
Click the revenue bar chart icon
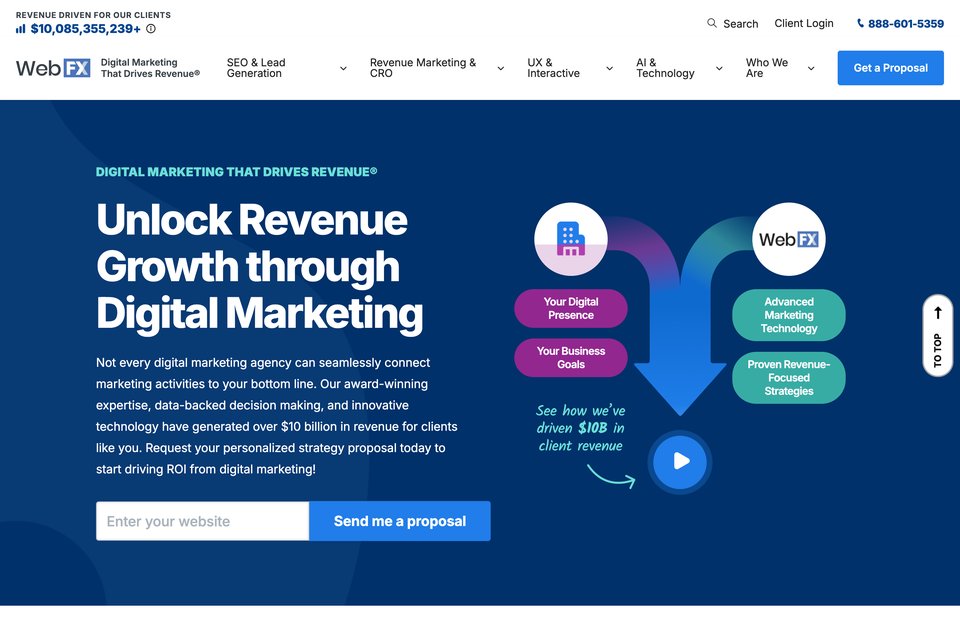click(21, 29)
